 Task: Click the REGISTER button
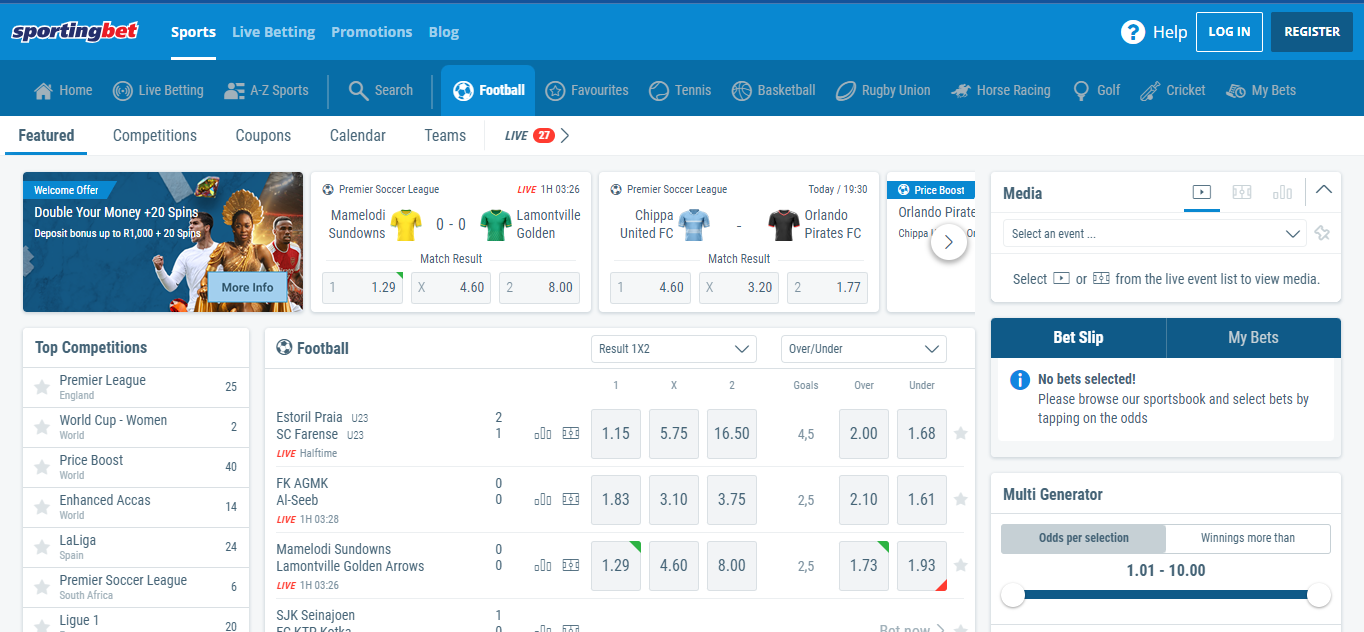[x=1311, y=31]
